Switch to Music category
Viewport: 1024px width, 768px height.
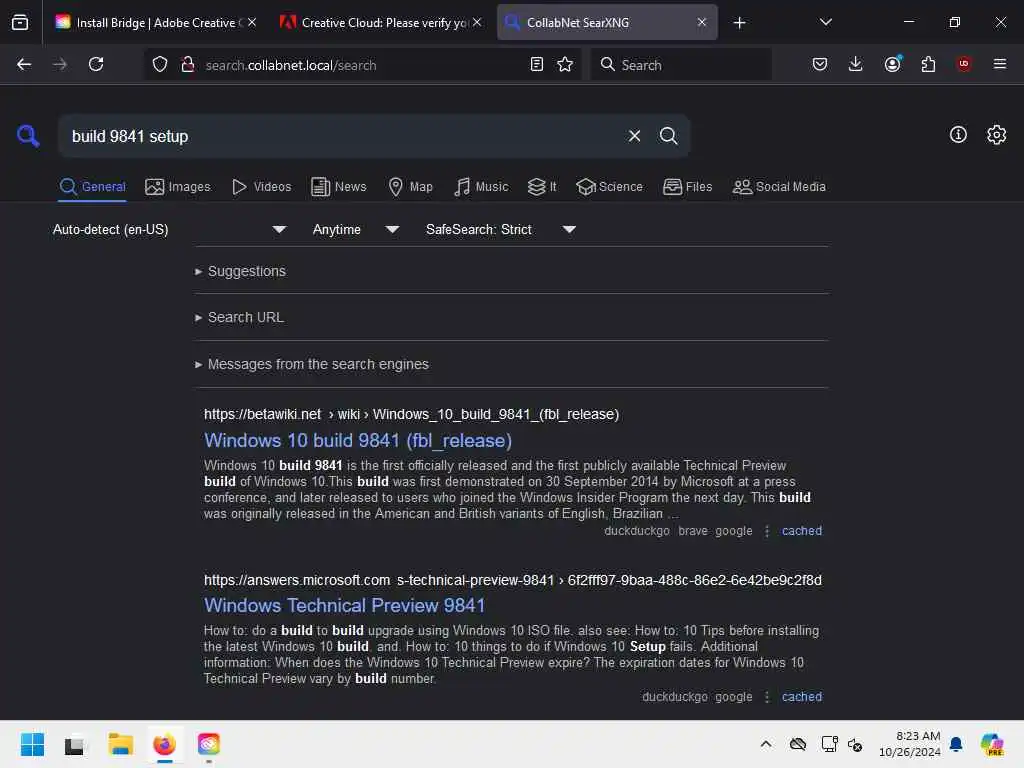point(481,187)
